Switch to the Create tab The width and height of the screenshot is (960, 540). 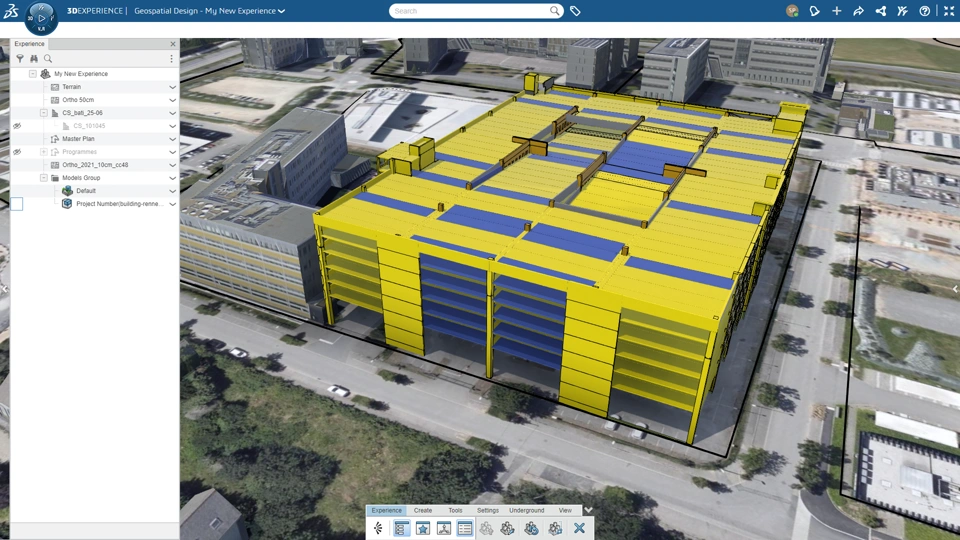(422, 510)
